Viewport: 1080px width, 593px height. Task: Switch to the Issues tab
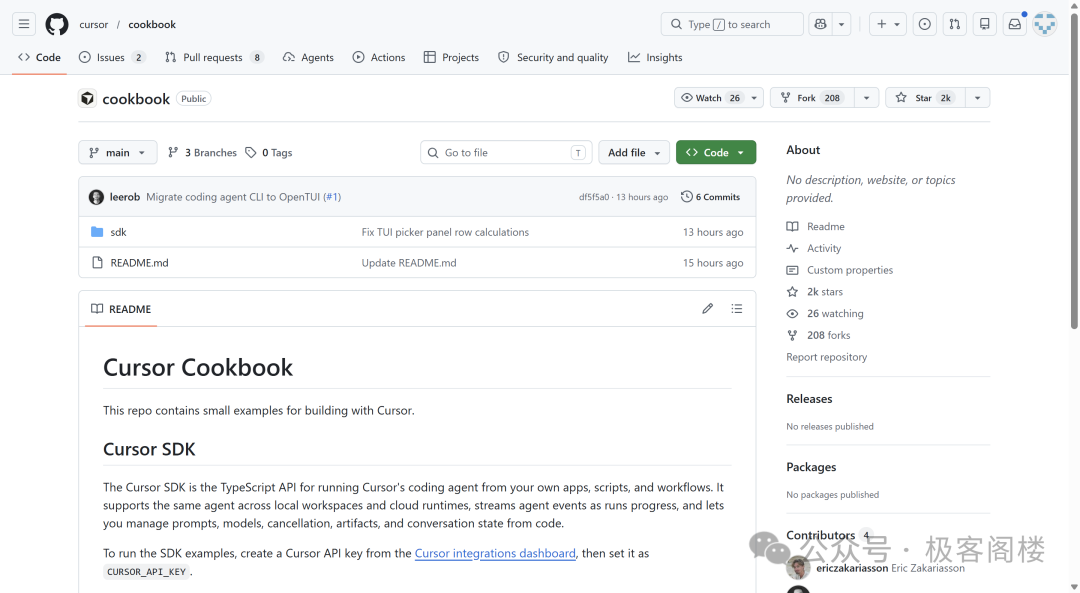pyautogui.click(x=112, y=57)
